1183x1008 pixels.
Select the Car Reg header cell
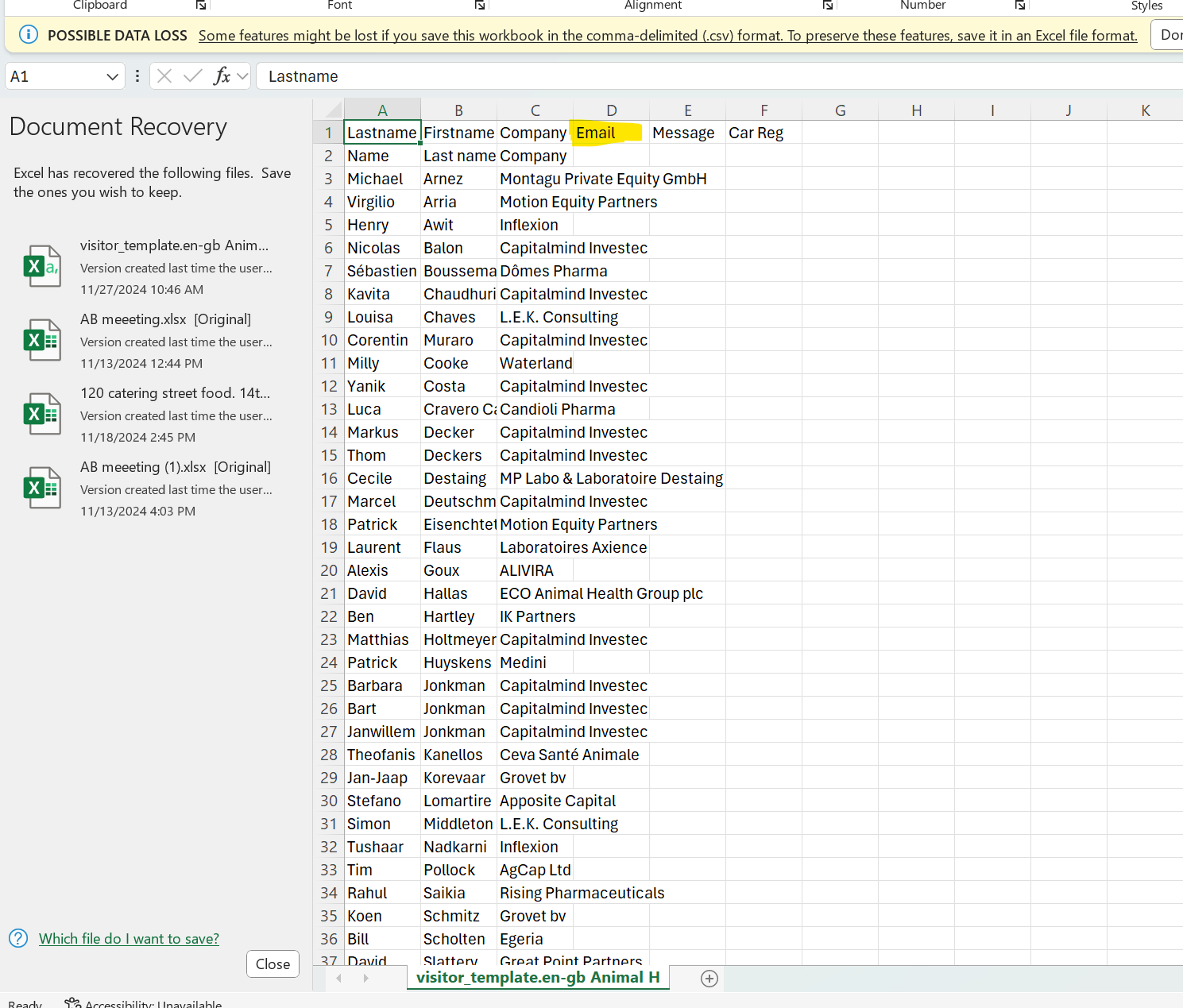pyautogui.click(x=764, y=133)
